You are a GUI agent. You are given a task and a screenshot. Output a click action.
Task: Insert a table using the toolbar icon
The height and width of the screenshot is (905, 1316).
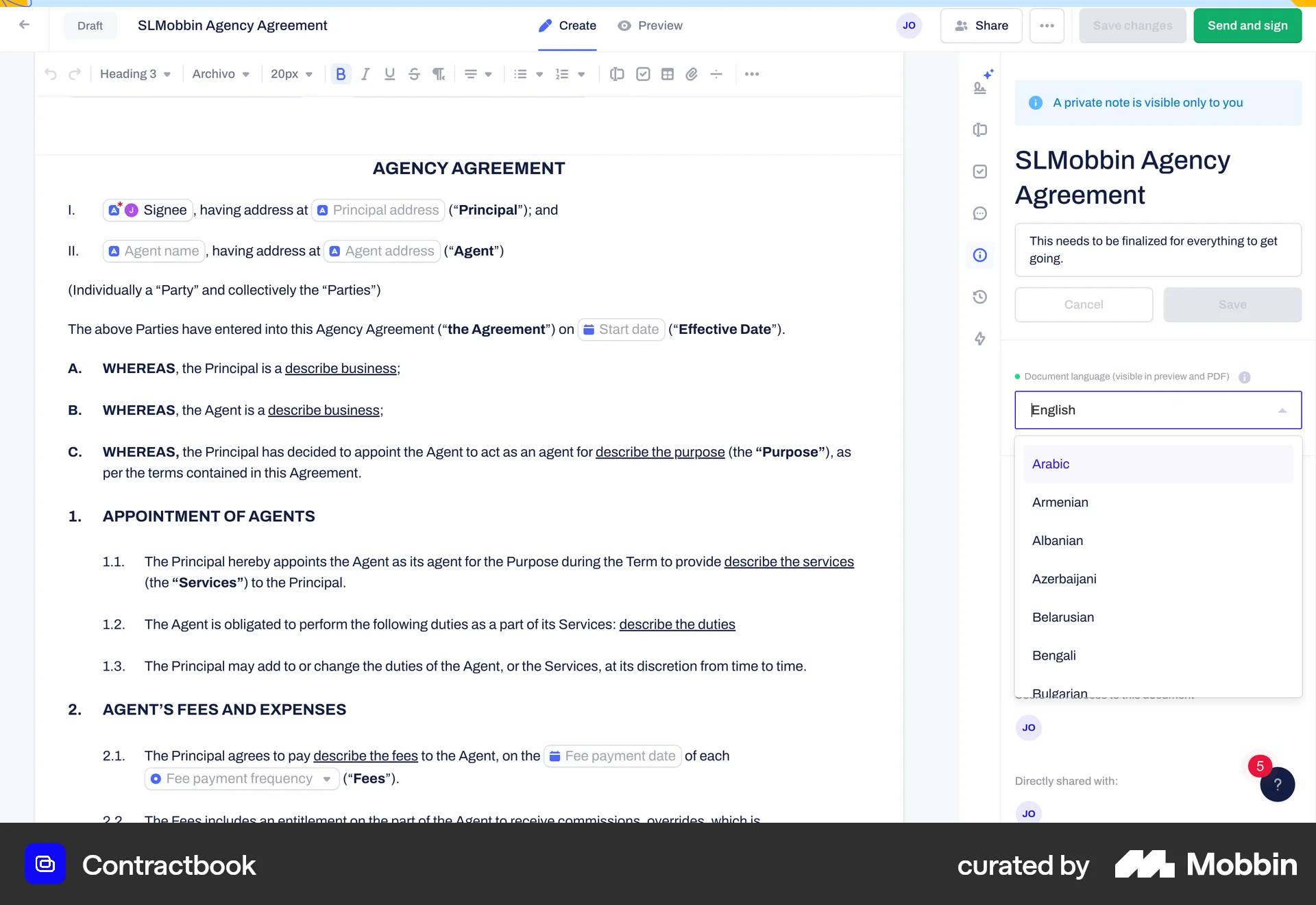[668, 74]
